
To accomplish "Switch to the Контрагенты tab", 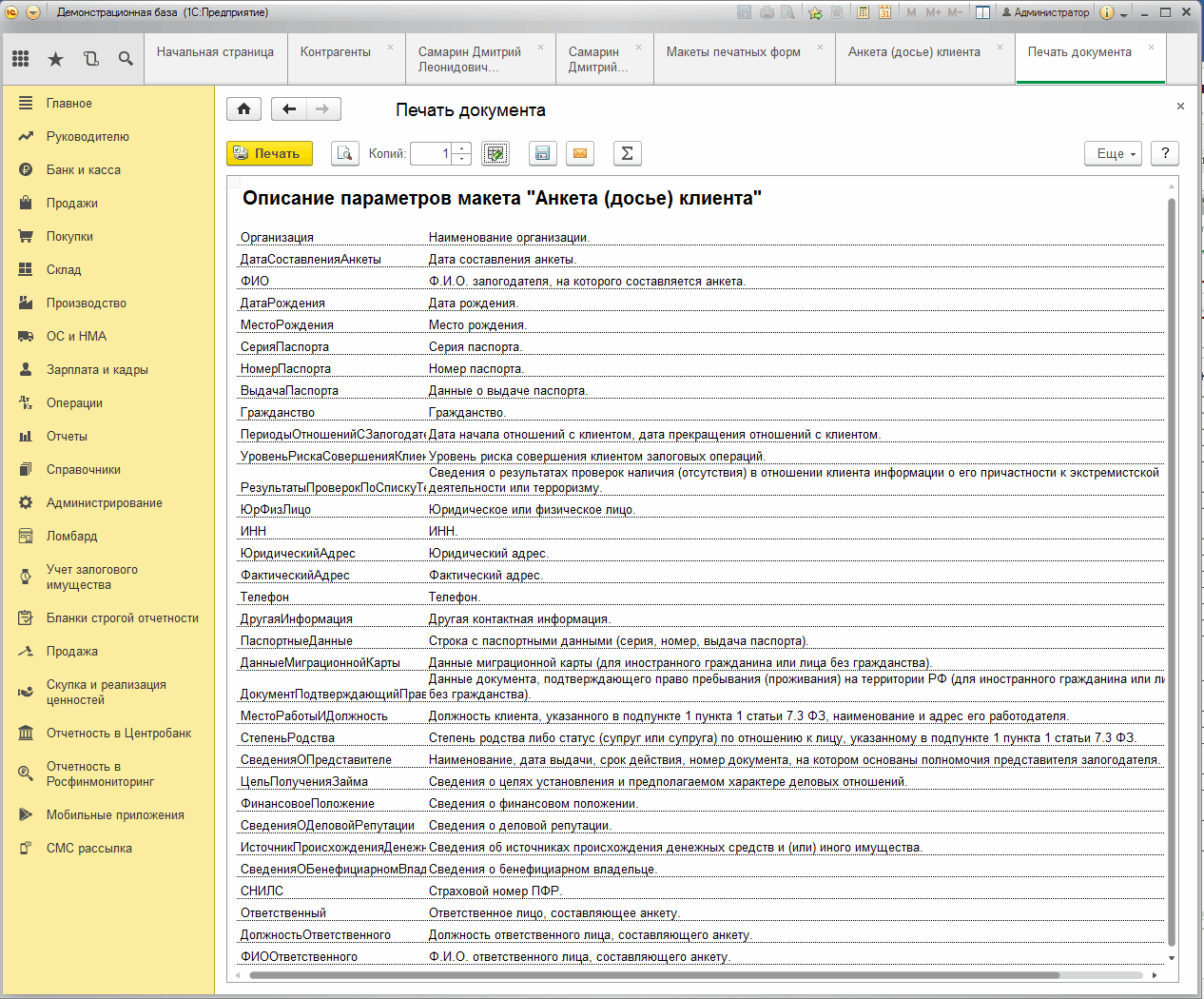I will tap(336, 52).
